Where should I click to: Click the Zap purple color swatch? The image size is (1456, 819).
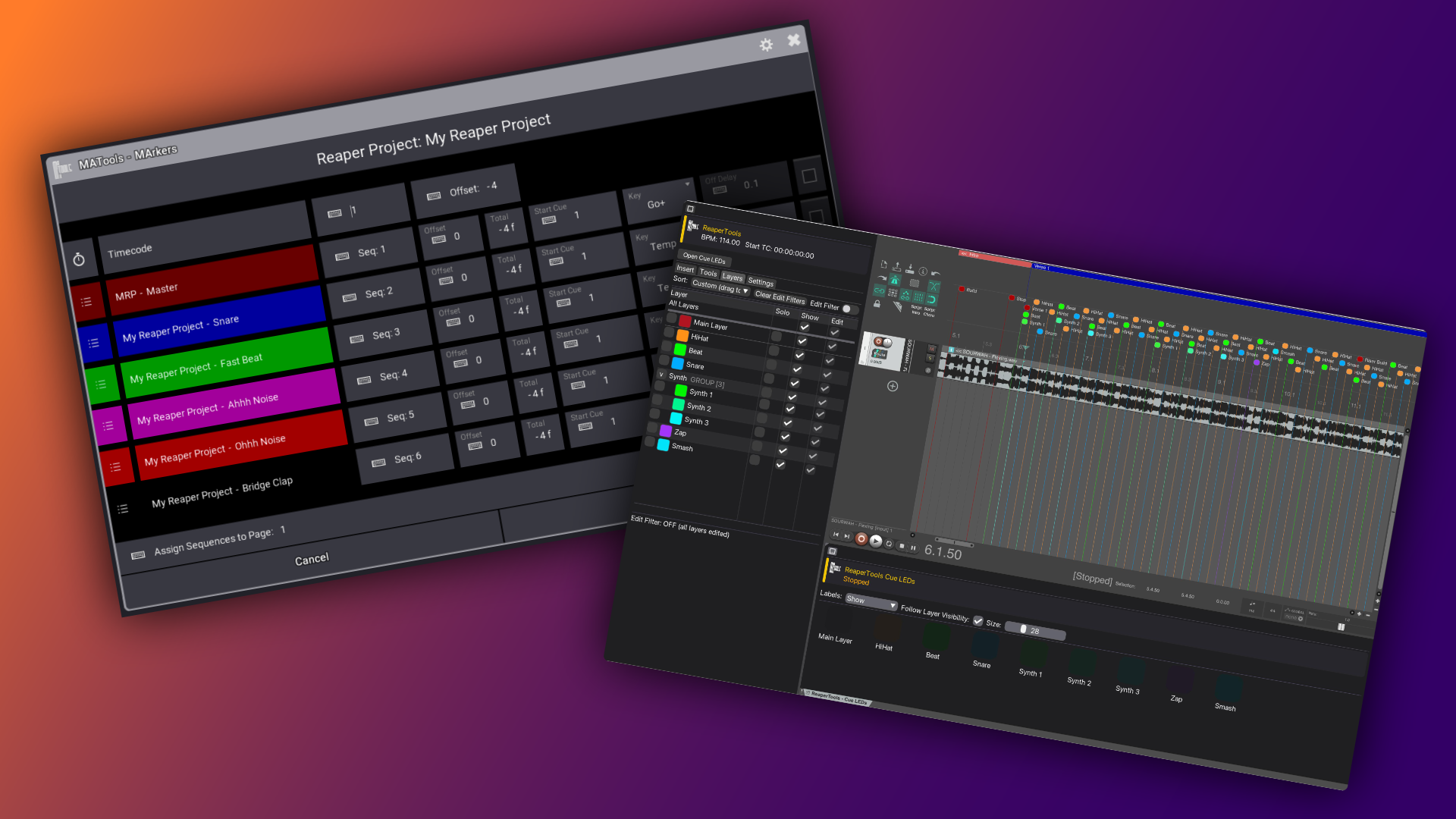point(666,431)
